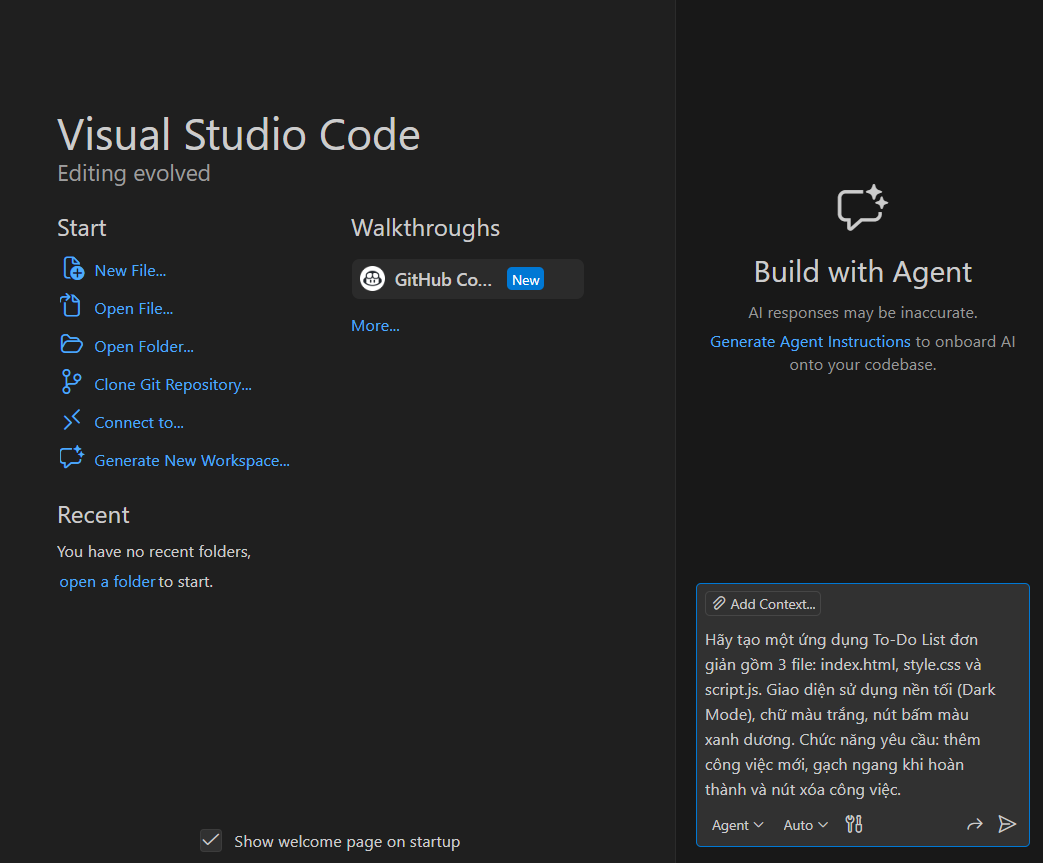1043x863 pixels.
Task: Open the Auto model picker dropdown
Action: point(804,824)
